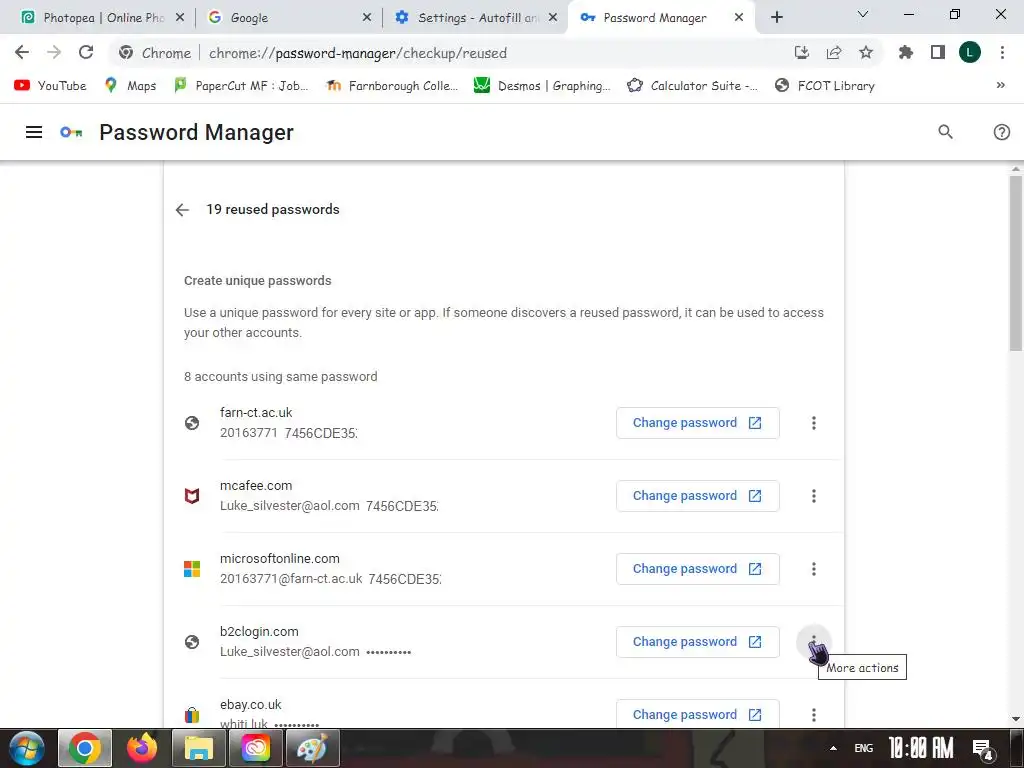Show more bookmarks with double chevron
This screenshot has width=1024, height=768.
coord(1000,86)
